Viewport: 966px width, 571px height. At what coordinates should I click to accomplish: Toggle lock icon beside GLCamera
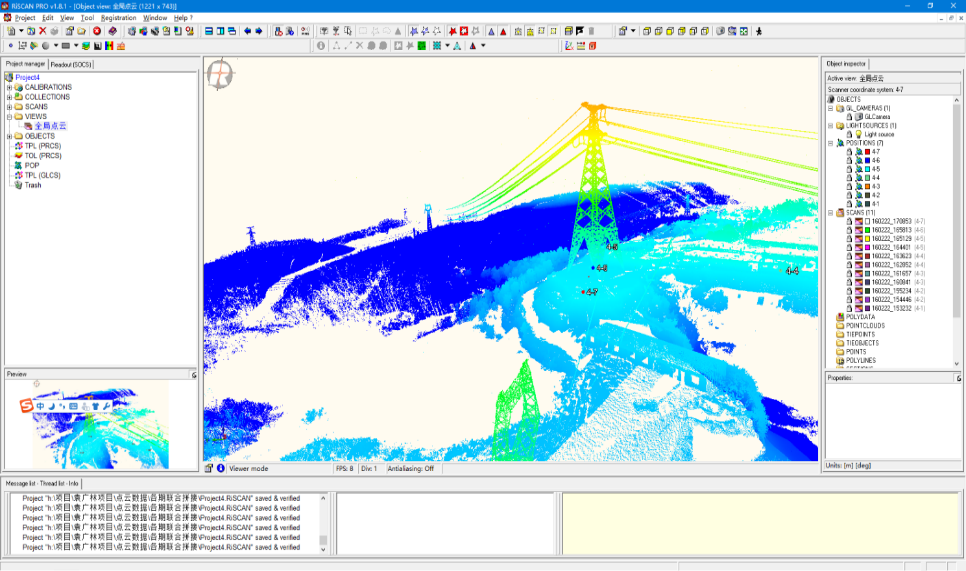[x=849, y=117]
